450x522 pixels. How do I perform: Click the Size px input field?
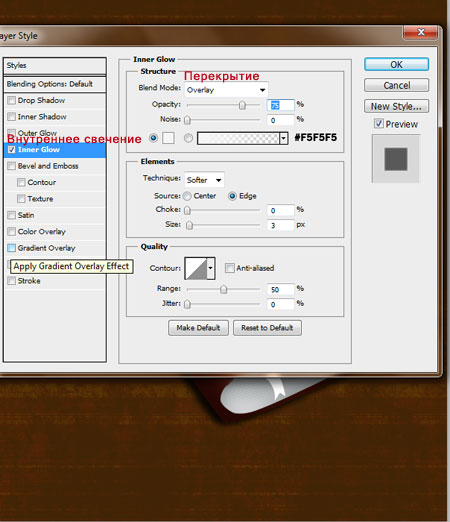tap(281, 225)
